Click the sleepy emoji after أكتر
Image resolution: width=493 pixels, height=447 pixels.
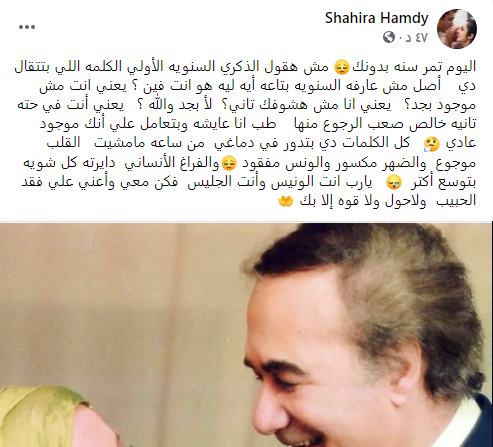tap(393, 183)
